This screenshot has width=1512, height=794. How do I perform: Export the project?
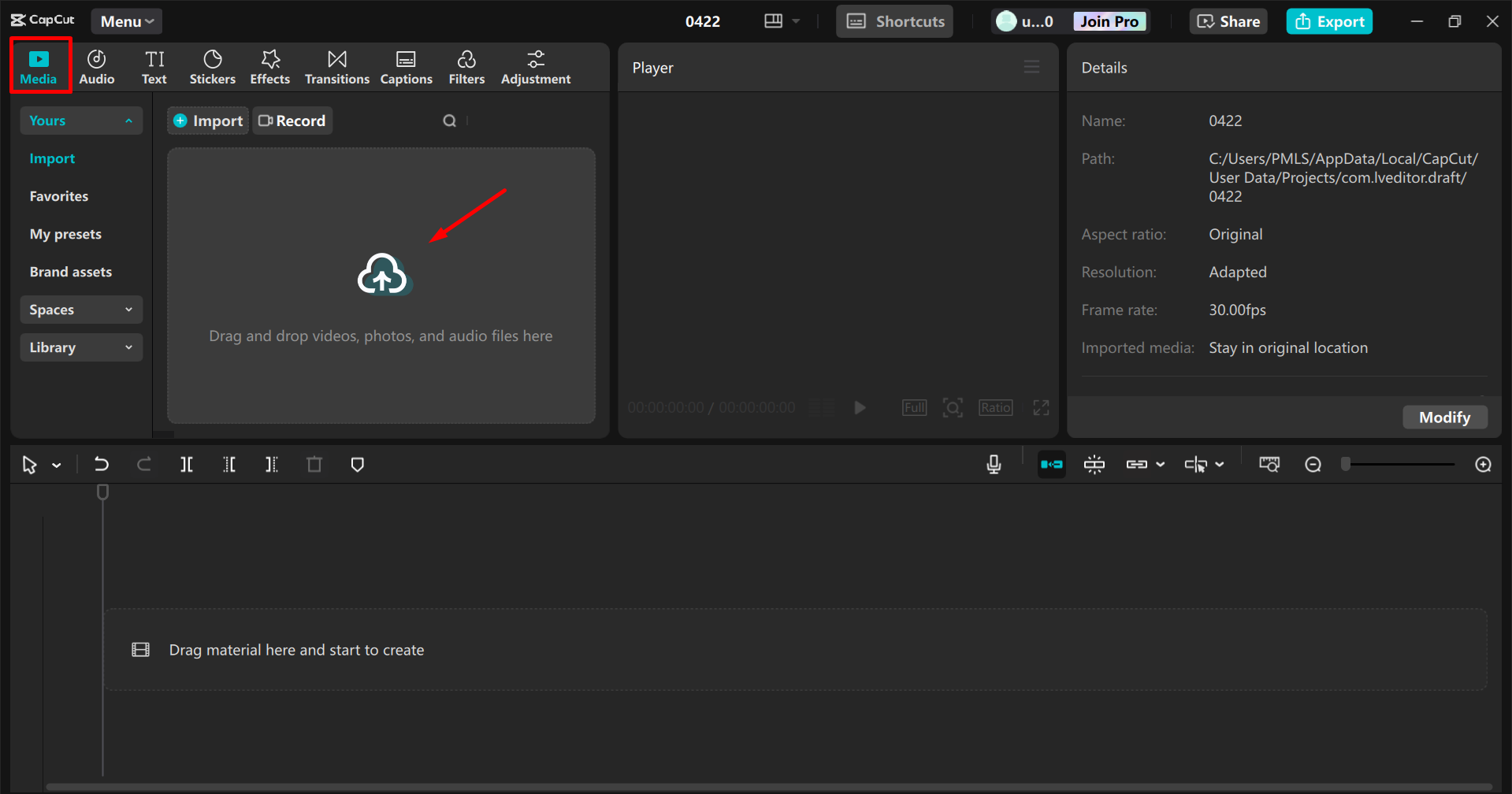[x=1330, y=21]
